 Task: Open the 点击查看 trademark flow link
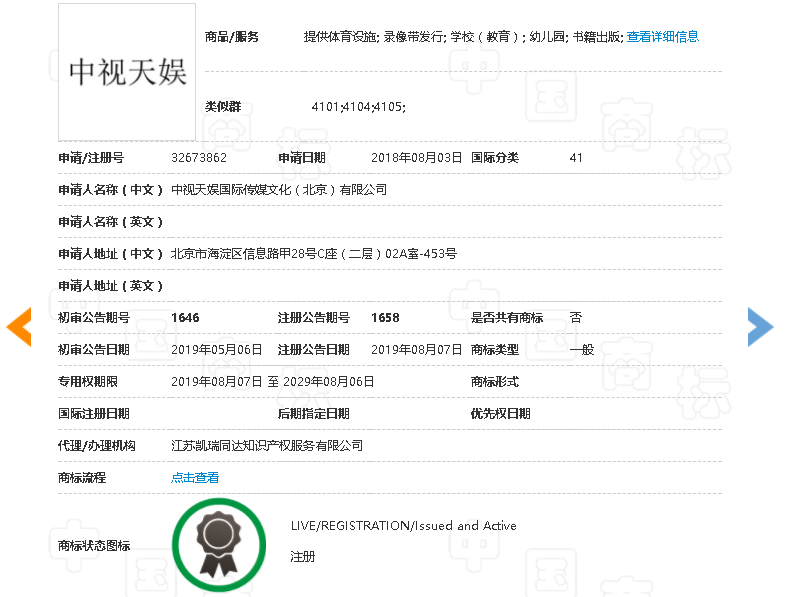click(x=195, y=478)
